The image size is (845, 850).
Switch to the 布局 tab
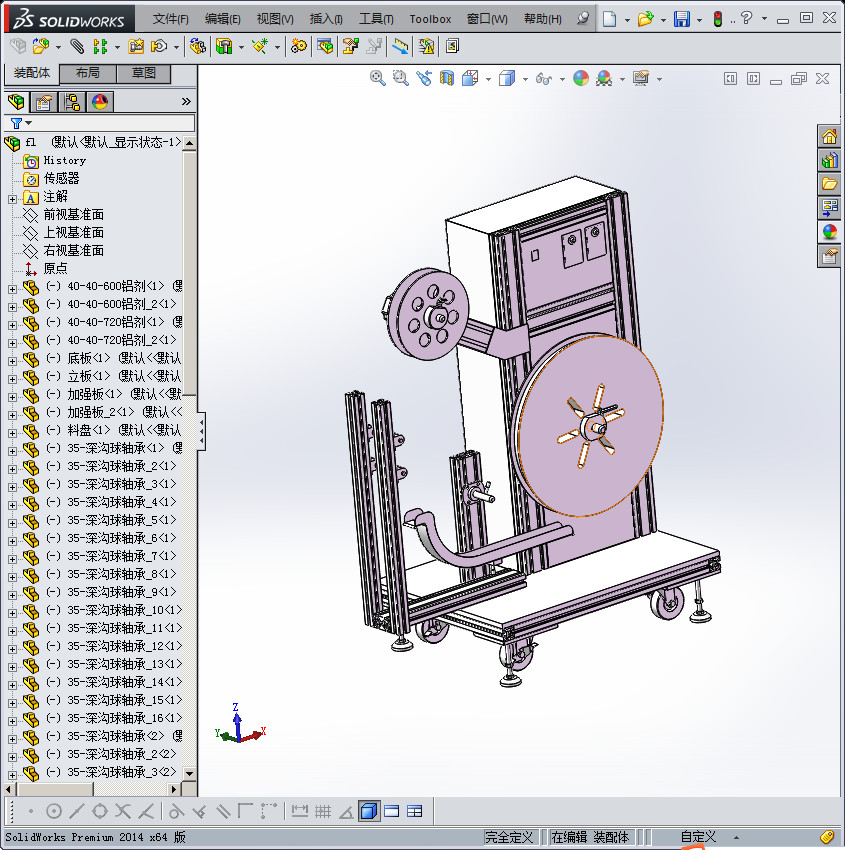click(x=87, y=73)
